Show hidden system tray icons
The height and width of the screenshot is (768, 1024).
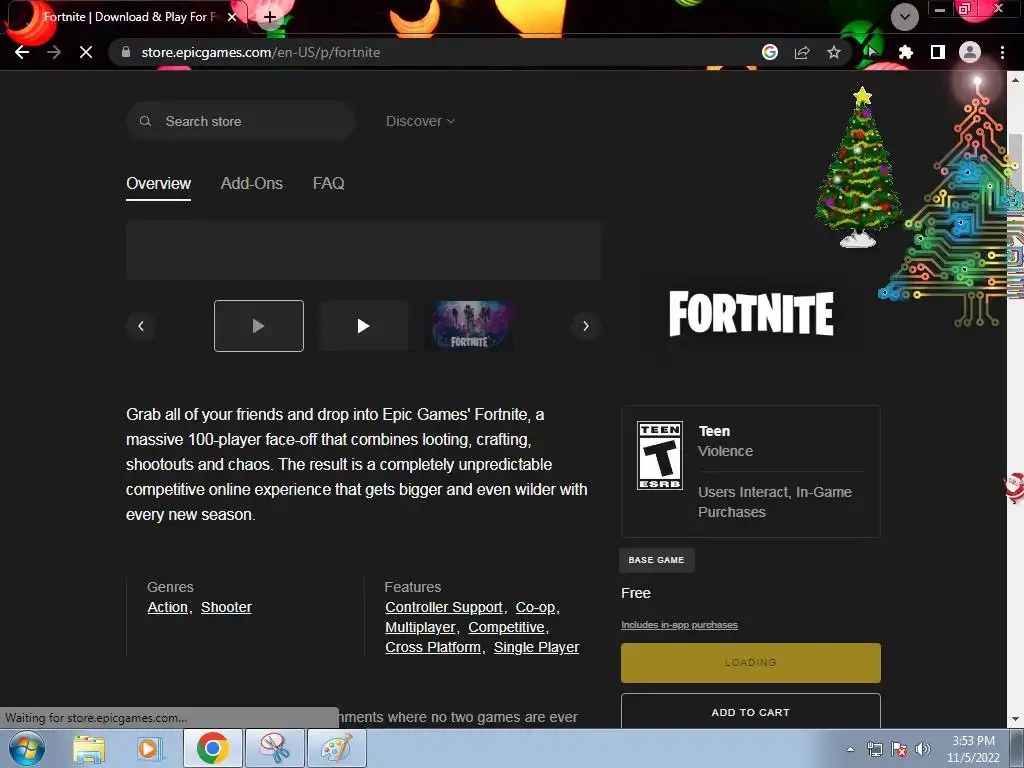850,749
